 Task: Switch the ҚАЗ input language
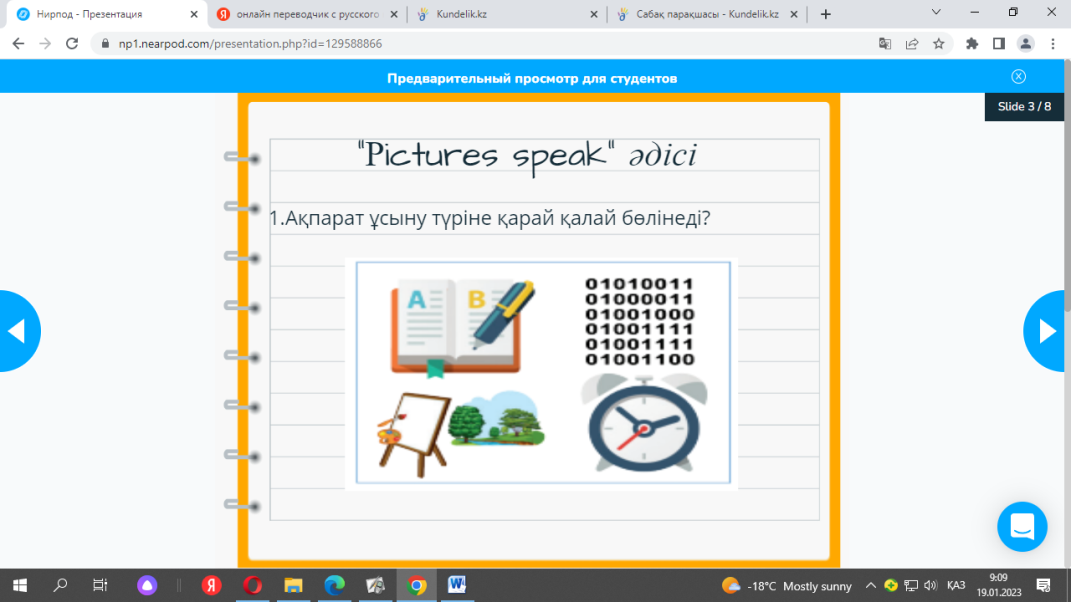(956, 586)
